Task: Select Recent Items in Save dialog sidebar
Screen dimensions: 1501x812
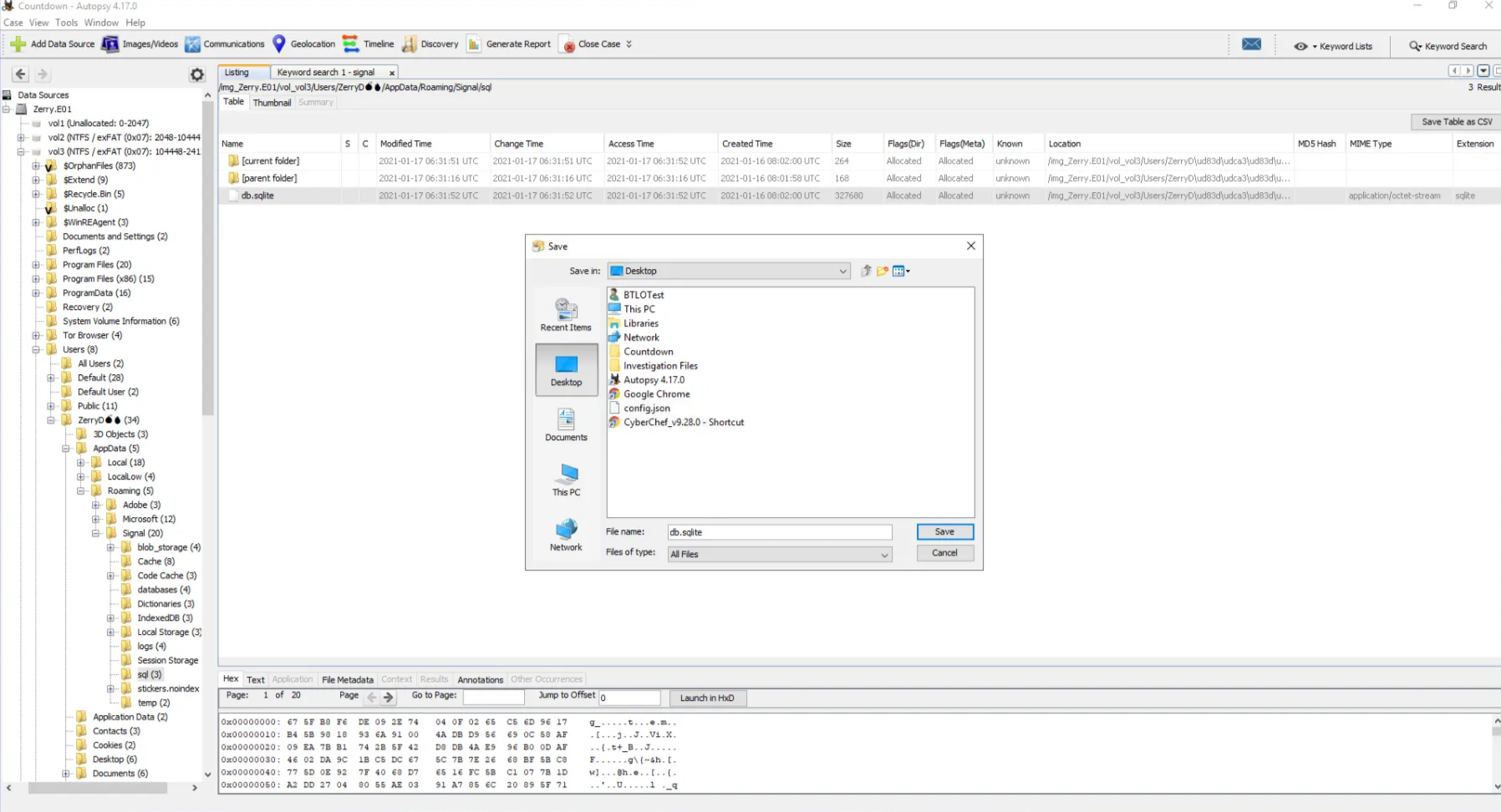Action: tap(566, 315)
